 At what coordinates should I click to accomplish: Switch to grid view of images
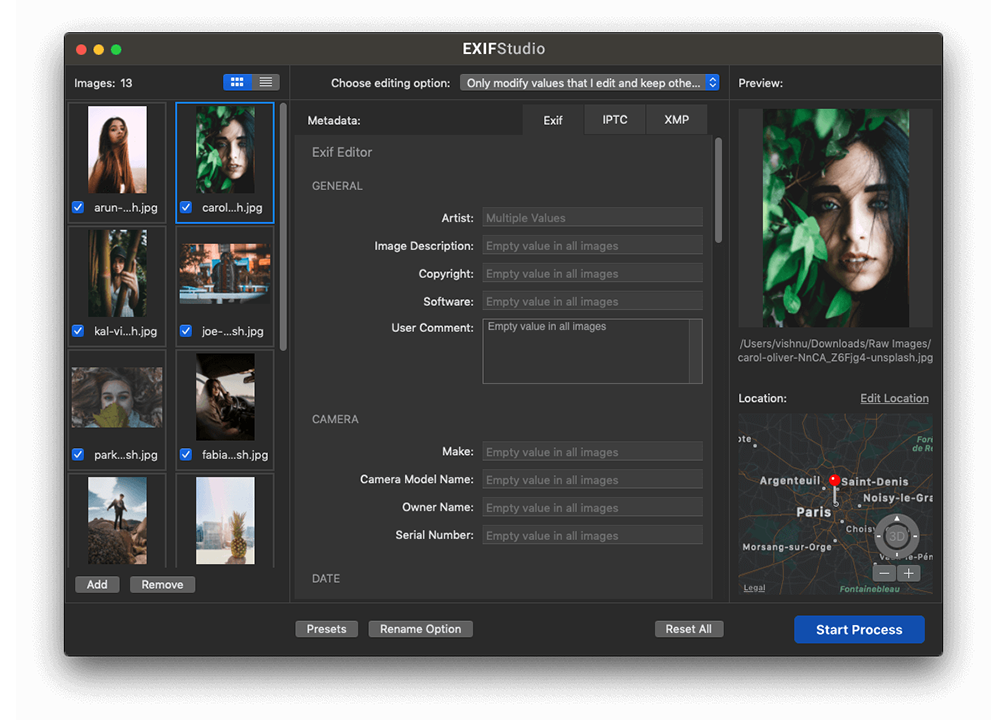[x=237, y=82]
